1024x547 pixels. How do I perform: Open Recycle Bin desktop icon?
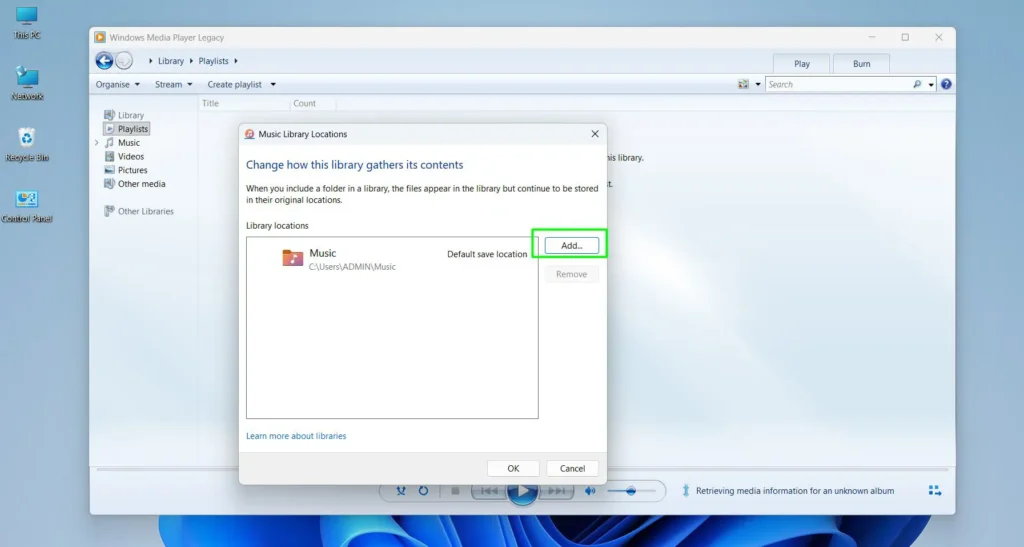27,145
